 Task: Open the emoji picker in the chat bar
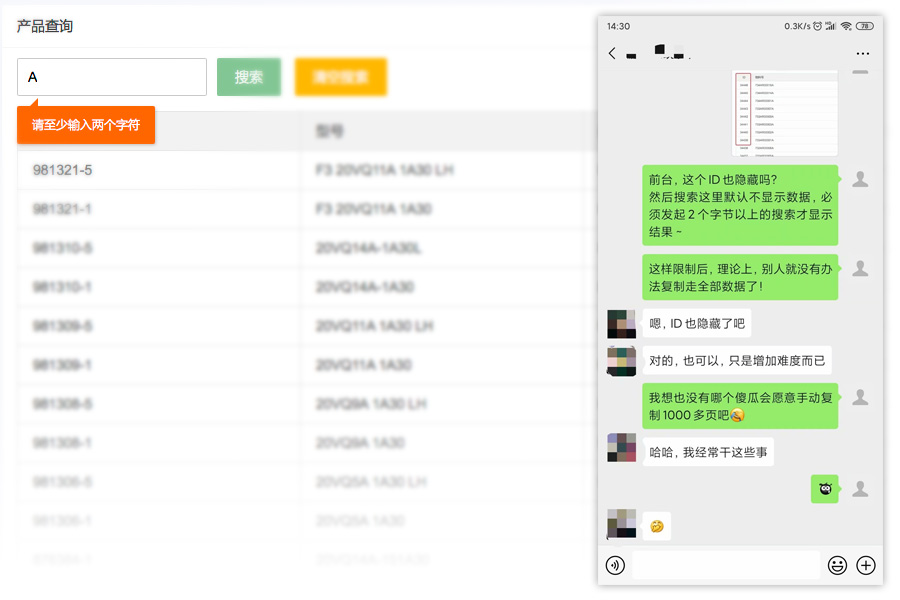(837, 565)
